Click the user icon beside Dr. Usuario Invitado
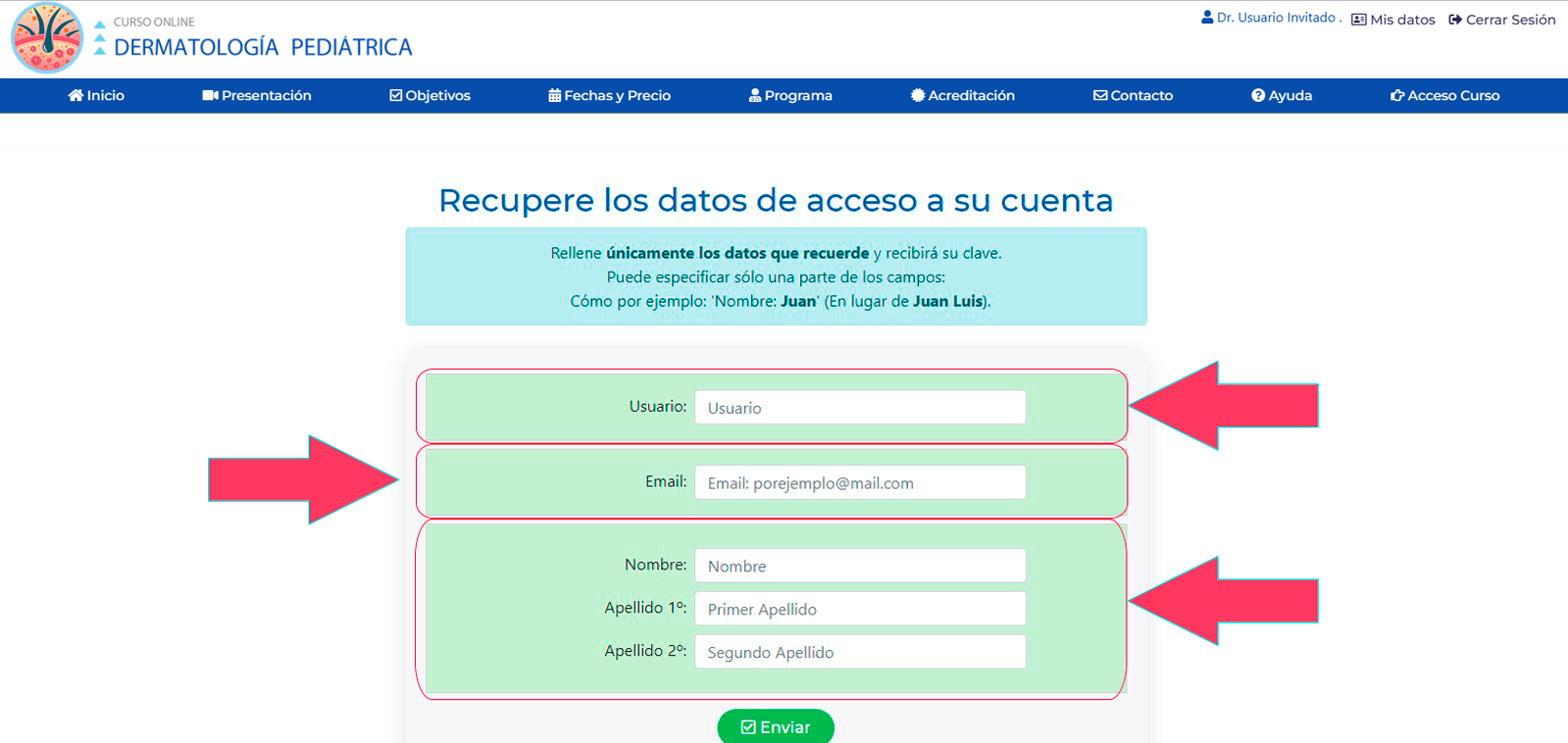 coord(1207,18)
